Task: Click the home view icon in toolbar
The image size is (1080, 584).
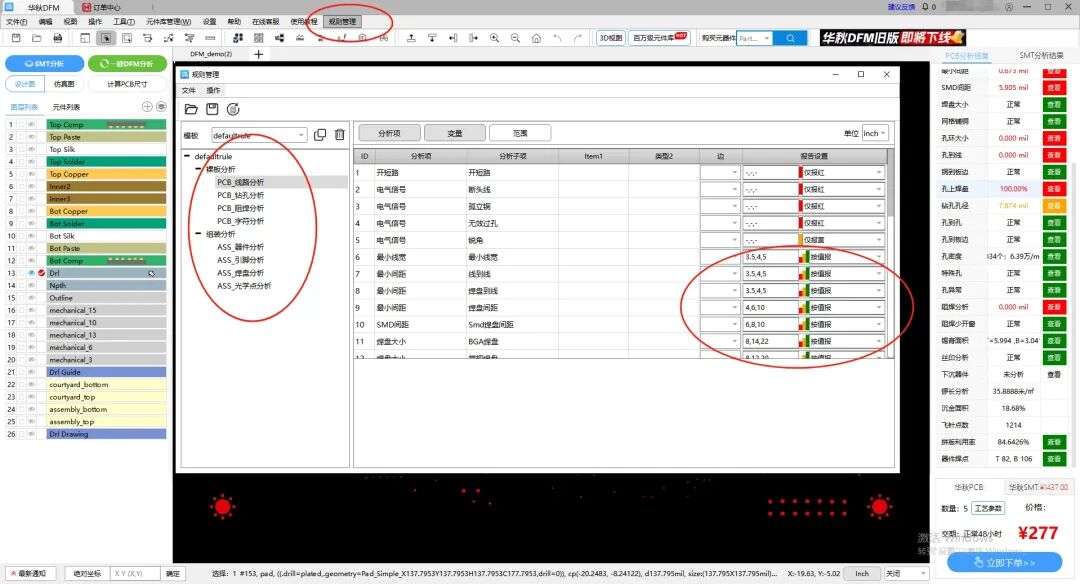Action: tap(536, 38)
